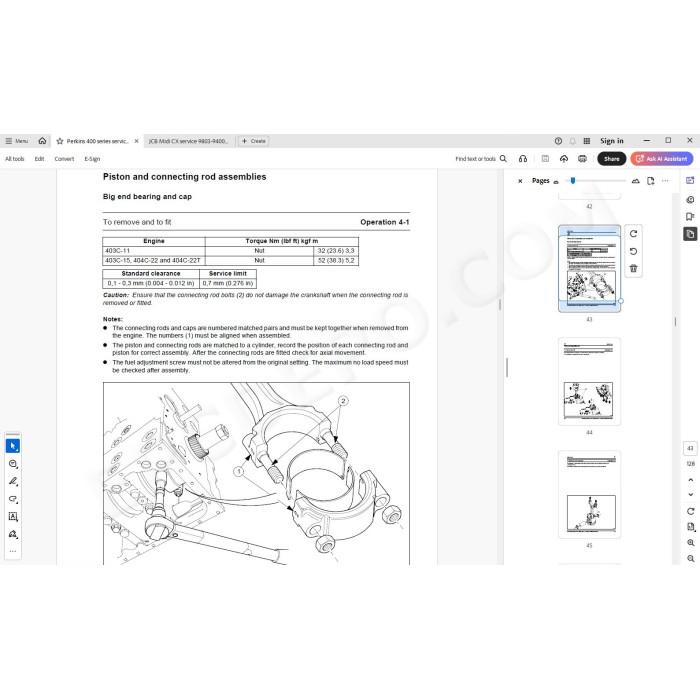Upload file to cloud storage icon
This screenshot has width=700, height=700.
point(564,159)
